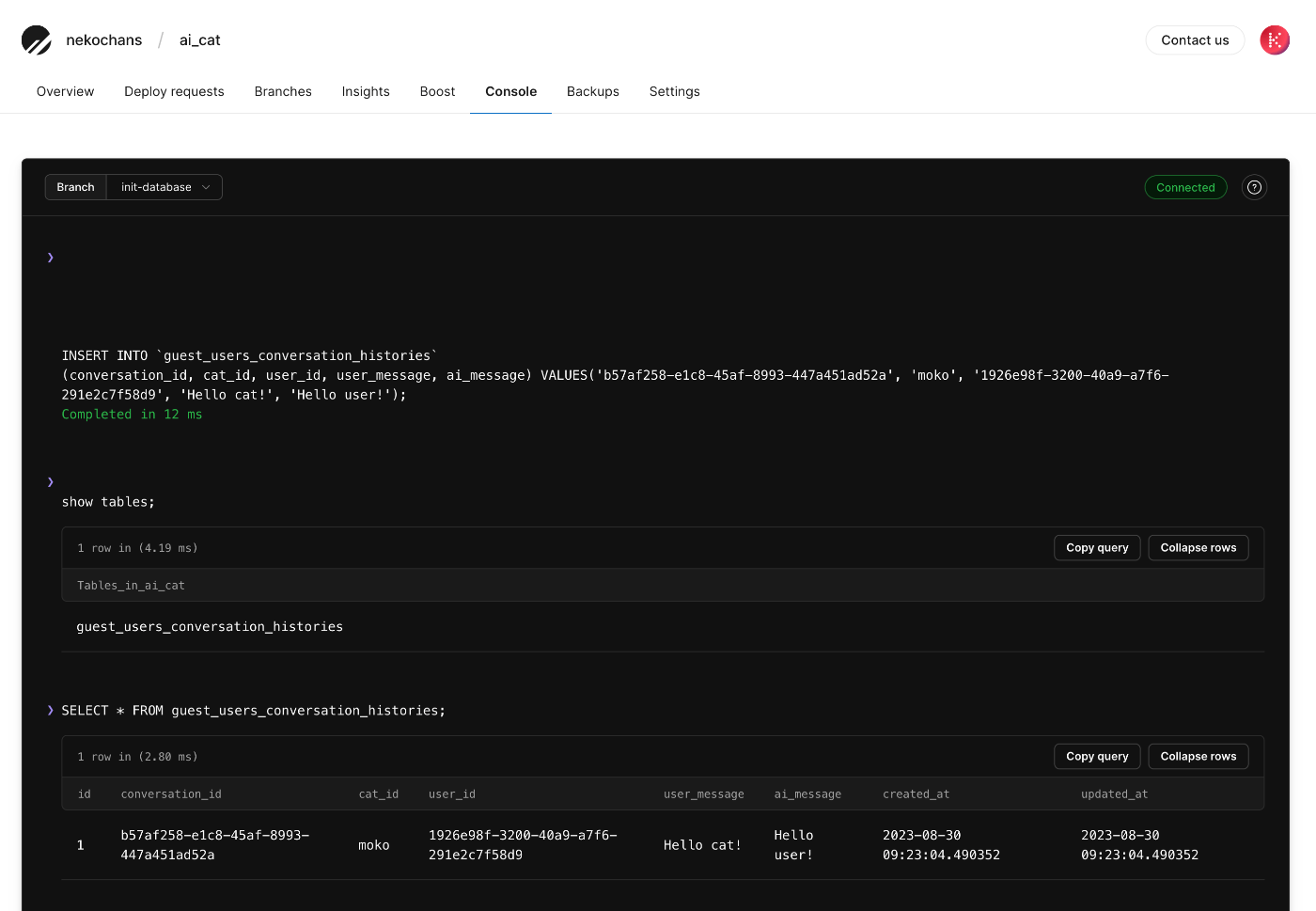Screen dimensions: 1316x911
Task: Click '1 row in (4.19 ms)' text
Action: pos(137,548)
